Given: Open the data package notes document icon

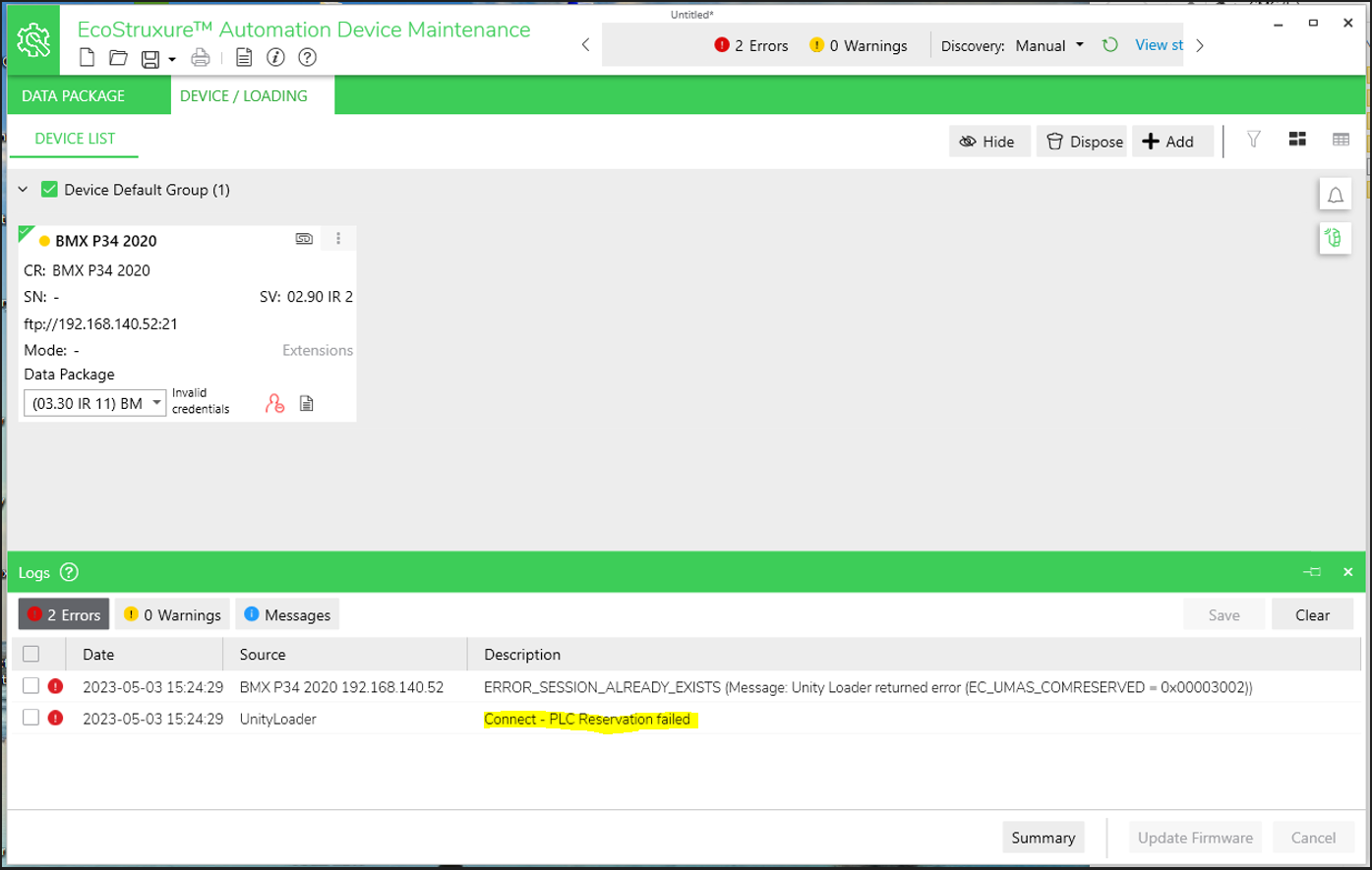Looking at the screenshot, I should click(x=307, y=403).
